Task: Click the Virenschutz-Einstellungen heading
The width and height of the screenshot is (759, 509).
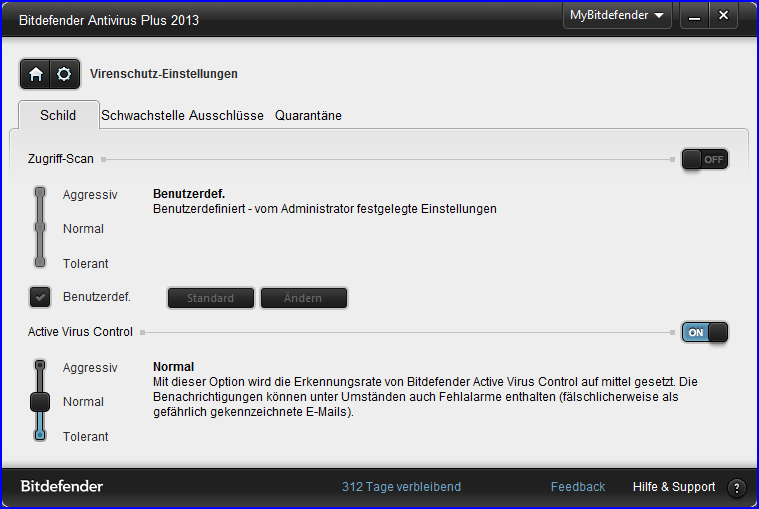Action: point(164,74)
